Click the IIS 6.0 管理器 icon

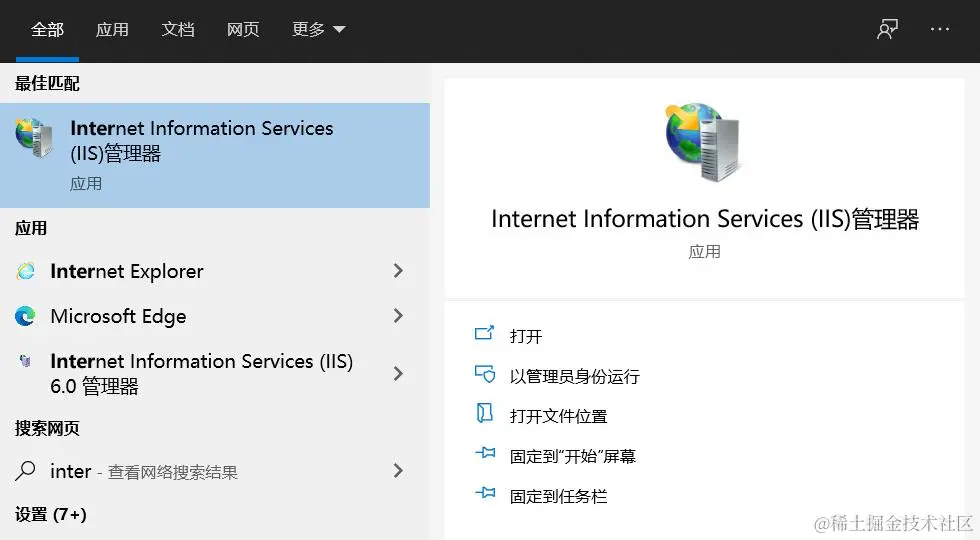point(25,361)
